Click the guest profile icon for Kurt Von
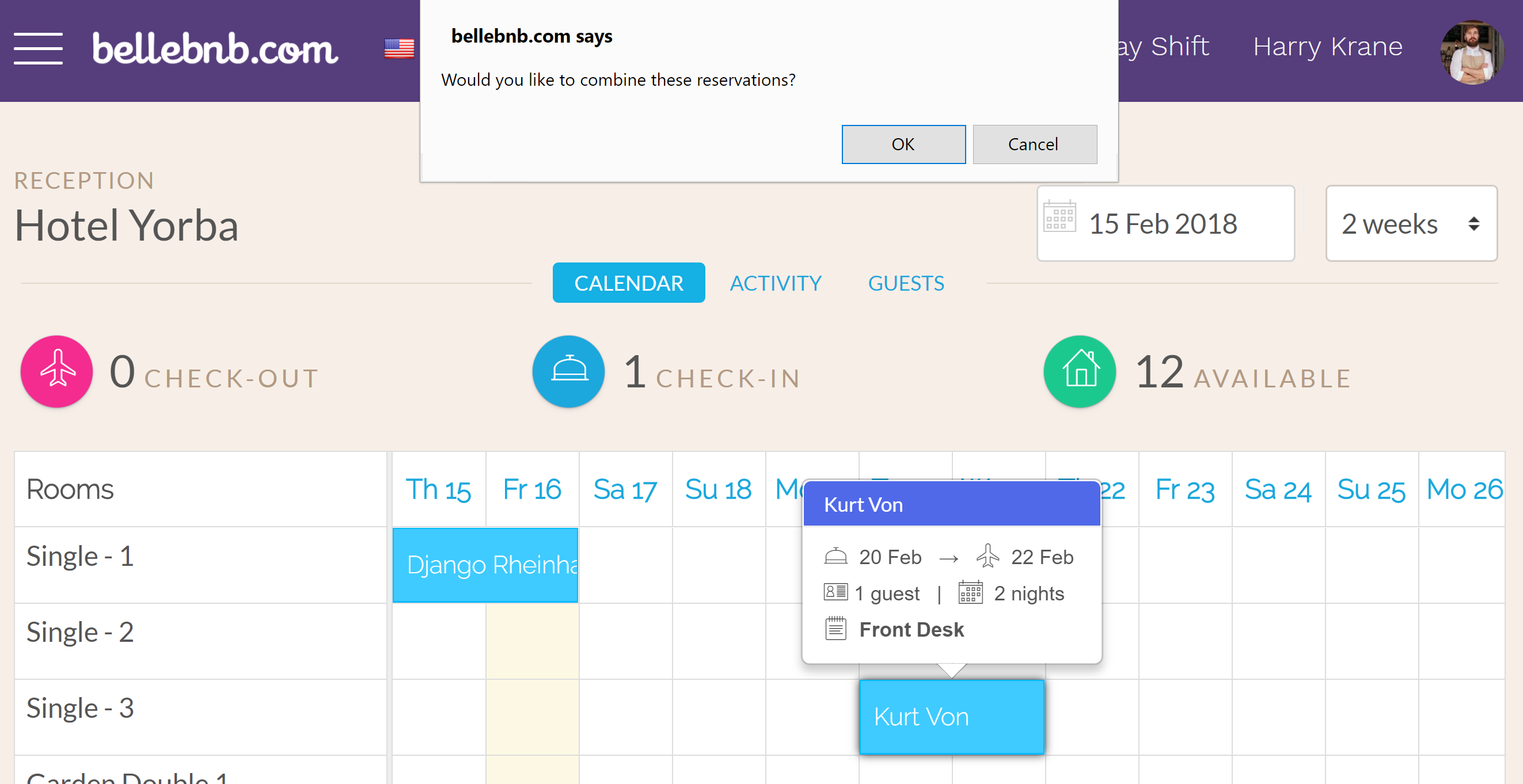The height and width of the screenshot is (784, 1523). 835,593
